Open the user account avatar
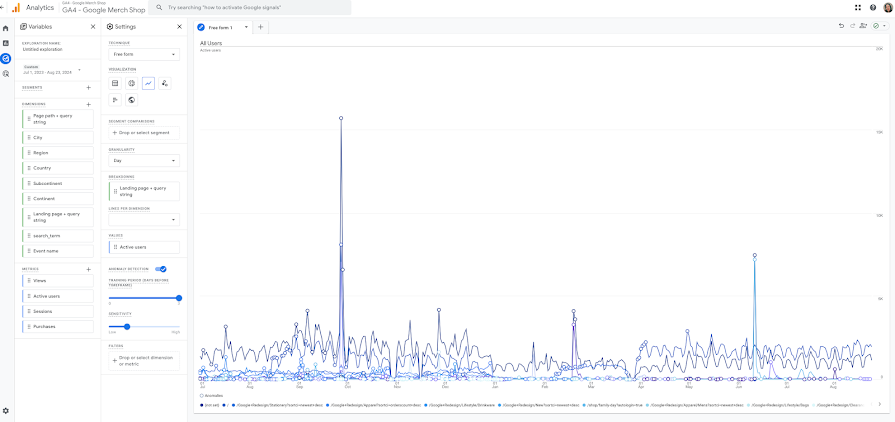 pyautogui.click(x=888, y=7)
